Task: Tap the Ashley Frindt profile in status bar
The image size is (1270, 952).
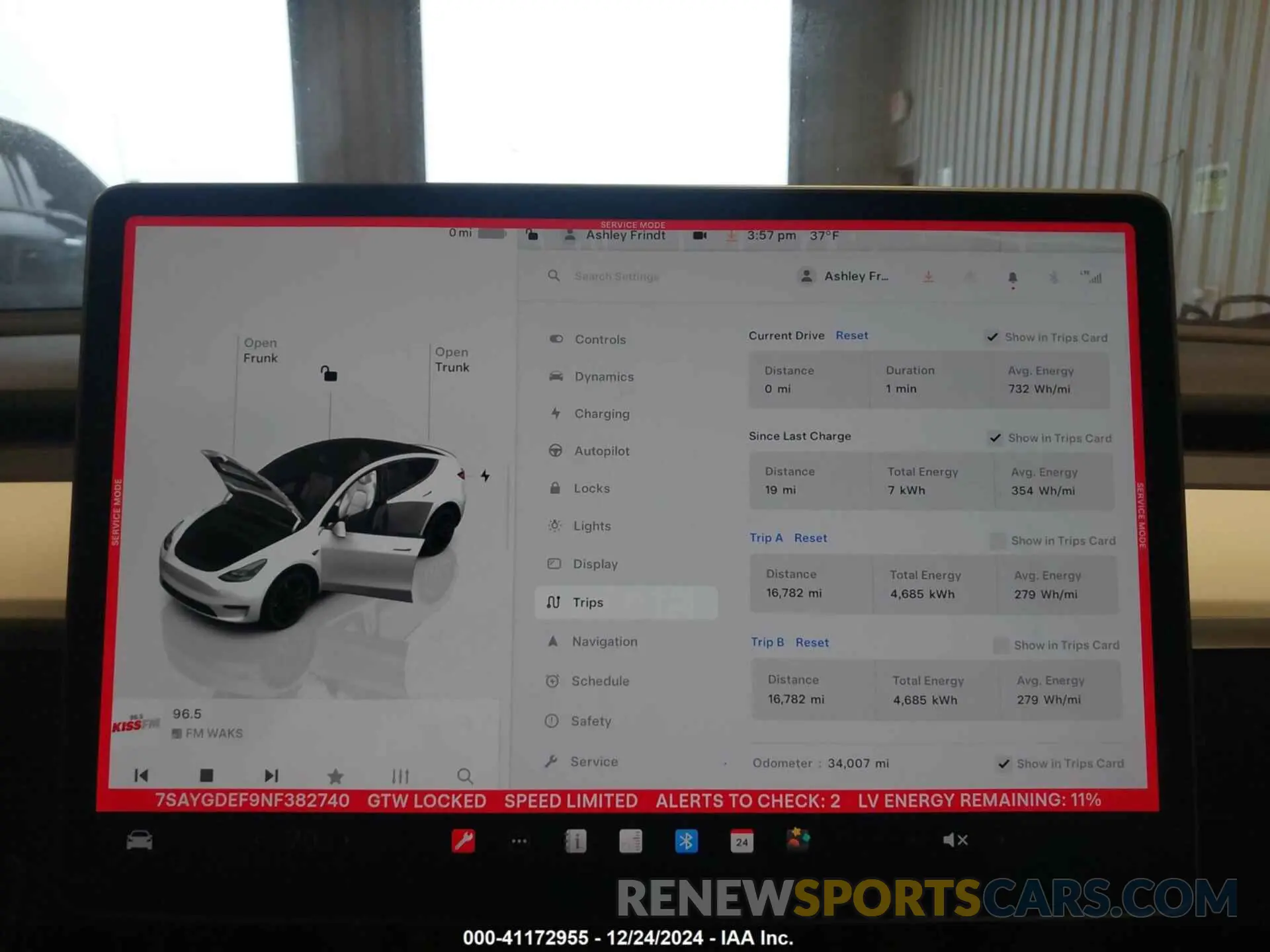Action: point(614,235)
